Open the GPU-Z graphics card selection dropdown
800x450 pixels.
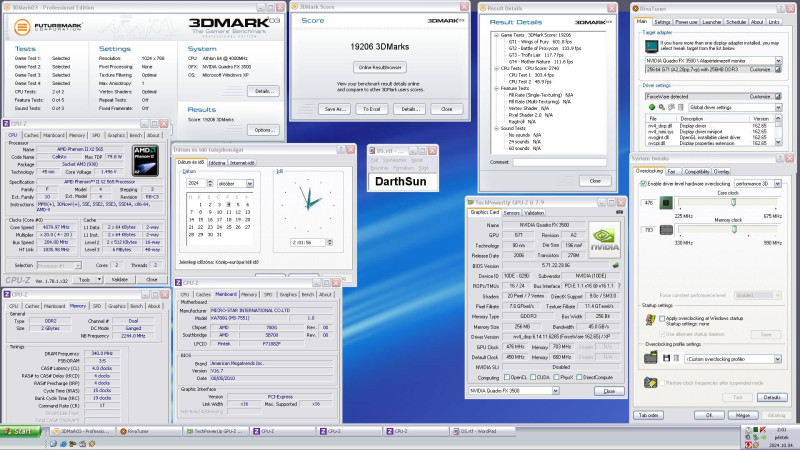[x=555, y=391]
